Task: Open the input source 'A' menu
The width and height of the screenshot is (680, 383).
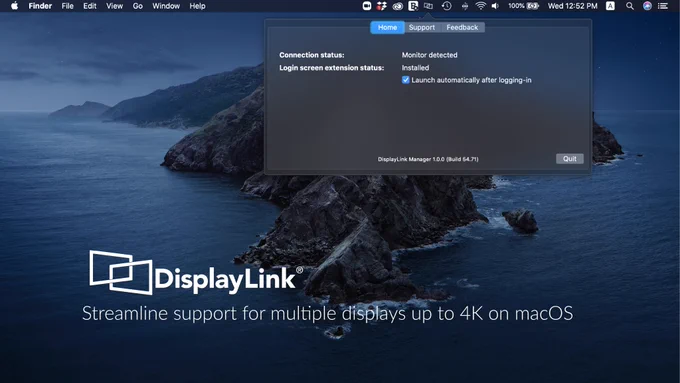Action: [610, 6]
